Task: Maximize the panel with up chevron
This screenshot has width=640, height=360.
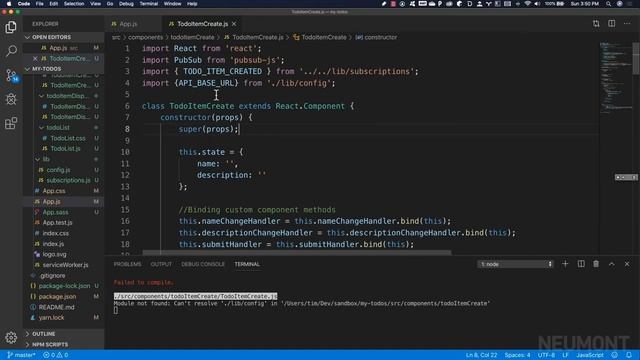Action: click(611, 264)
